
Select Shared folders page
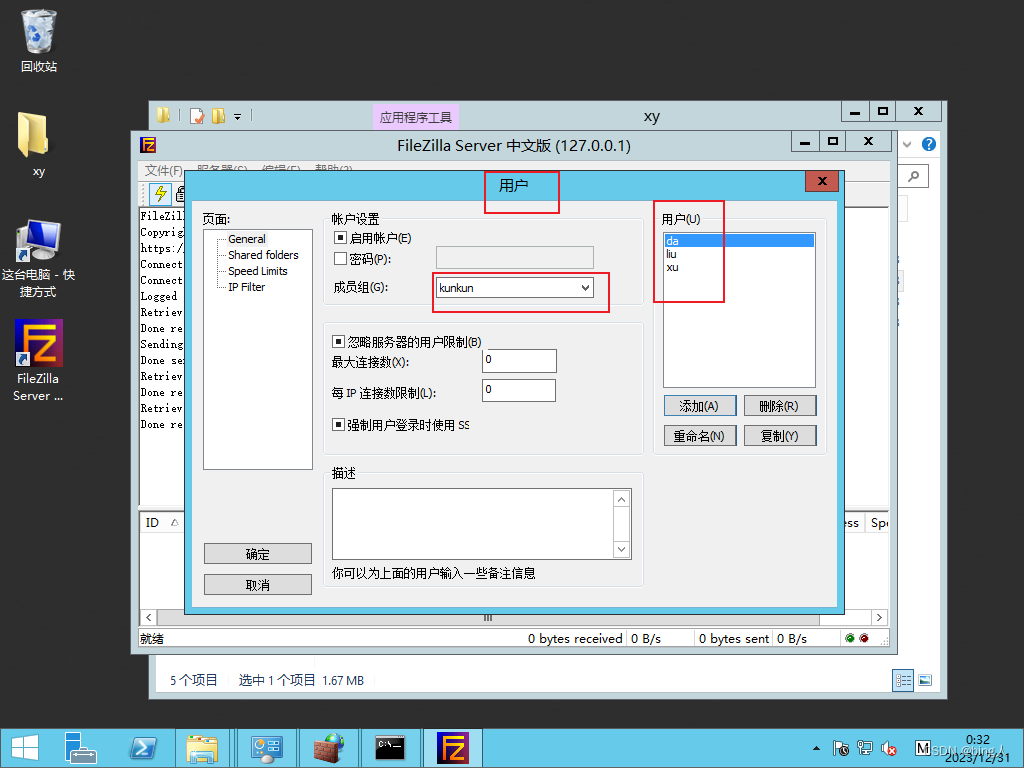click(263, 255)
